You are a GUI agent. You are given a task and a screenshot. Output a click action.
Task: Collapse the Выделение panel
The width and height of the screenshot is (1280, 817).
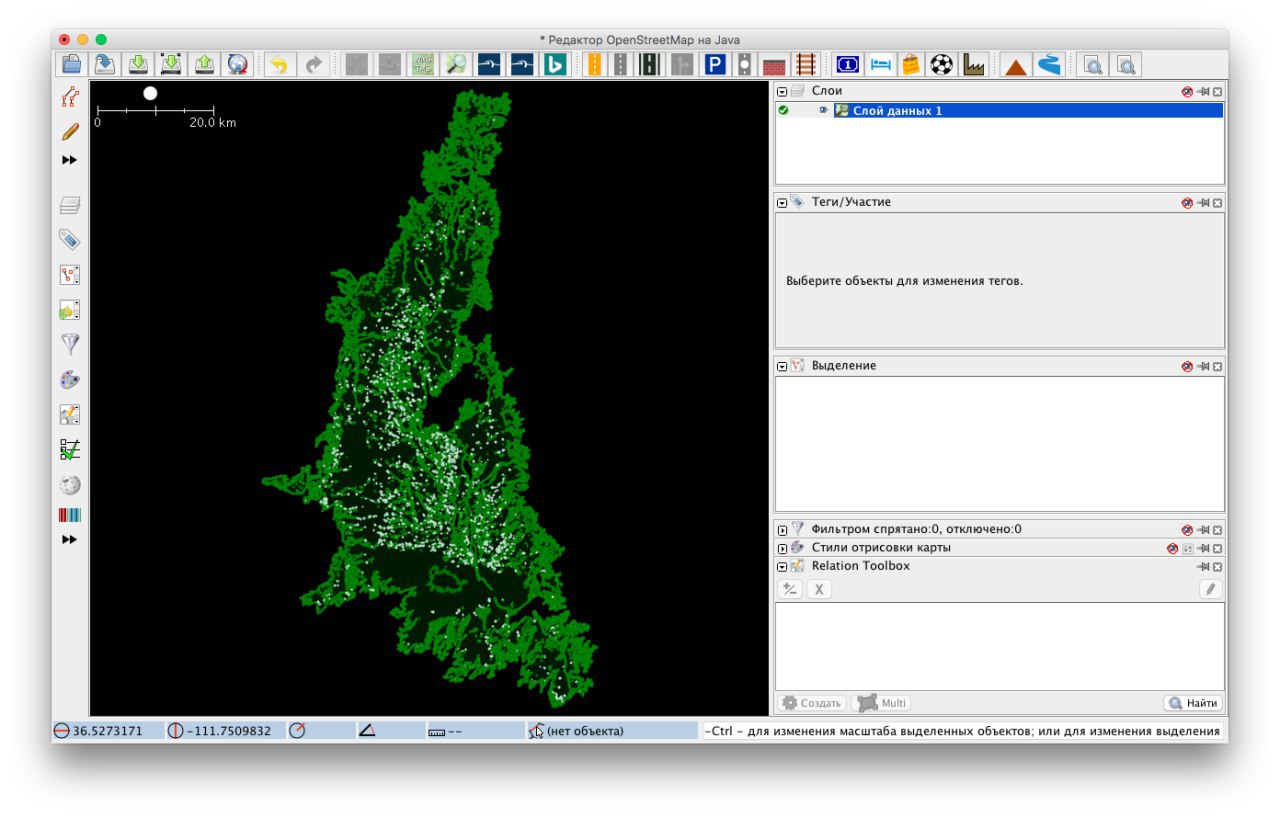tap(782, 366)
